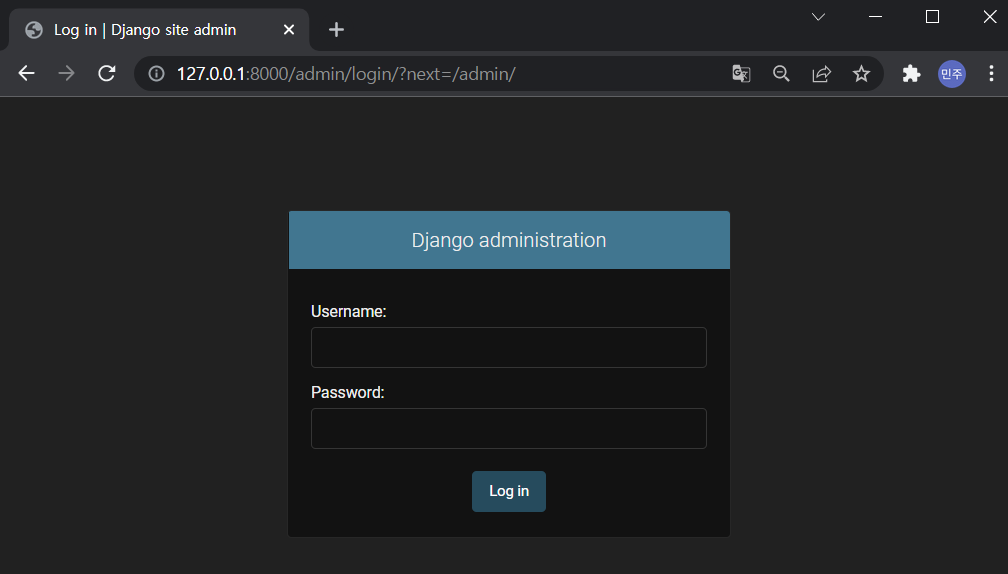Expand the tab search chevron
The image size is (1008, 574).
(818, 17)
